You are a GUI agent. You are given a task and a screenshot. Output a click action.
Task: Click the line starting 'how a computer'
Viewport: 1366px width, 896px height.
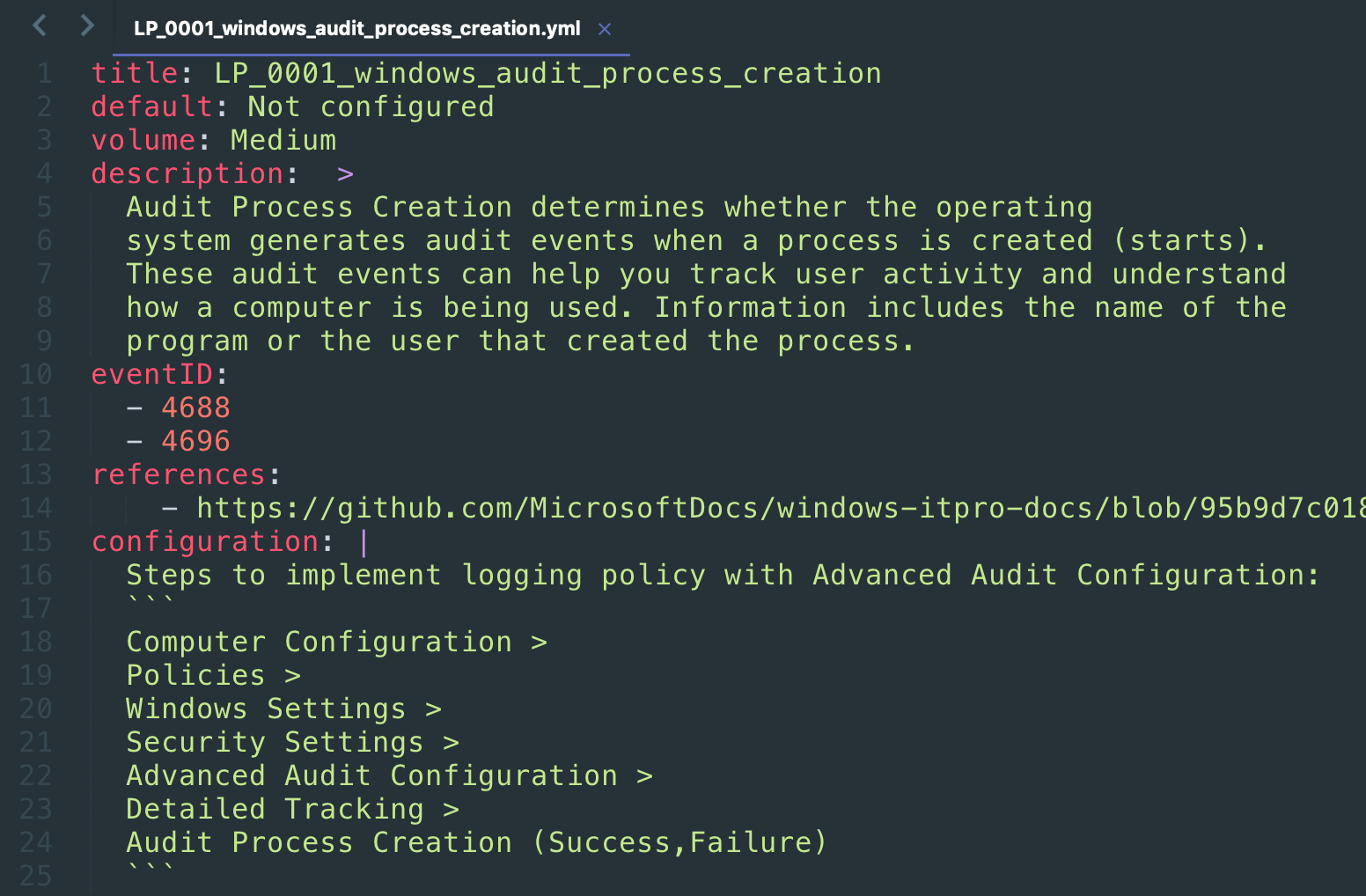point(706,308)
